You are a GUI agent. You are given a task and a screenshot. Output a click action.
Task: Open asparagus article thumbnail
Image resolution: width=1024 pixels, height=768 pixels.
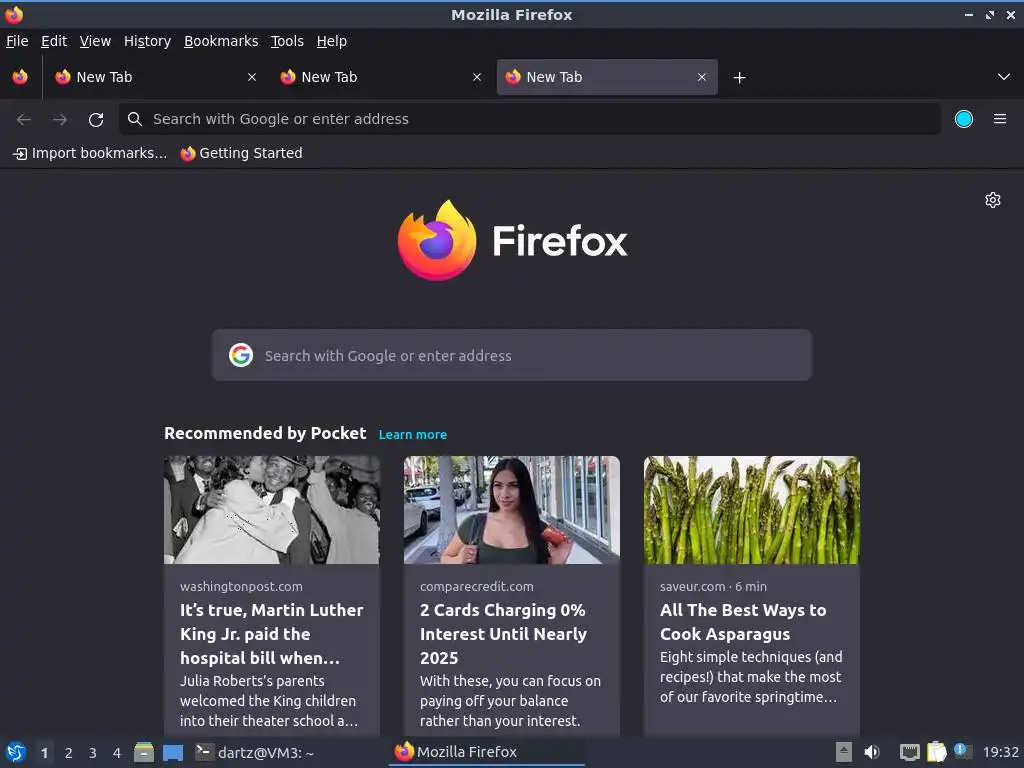pyautogui.click(x=752, y=510)
